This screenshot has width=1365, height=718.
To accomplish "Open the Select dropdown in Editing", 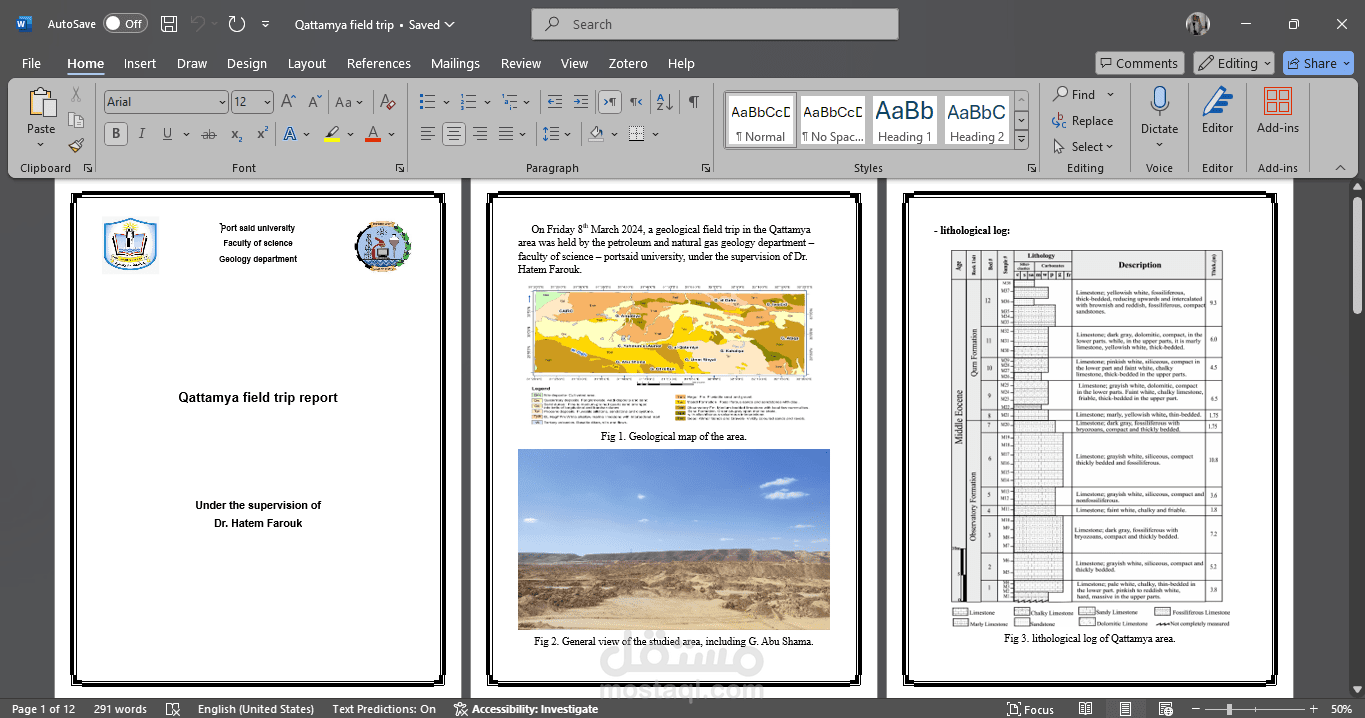I will [1083, 147].
